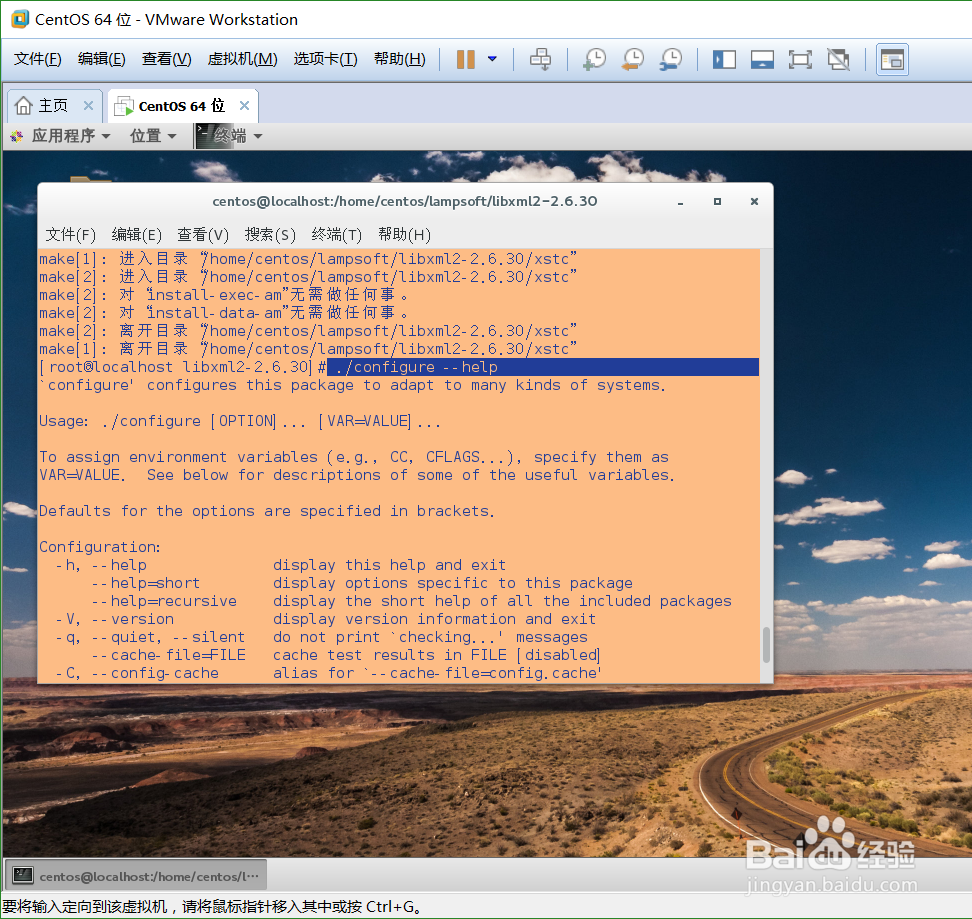Click the console view icon in toolbar
Image resolution: width=972 pixels, height=919 pixels.
coord(892,59)
